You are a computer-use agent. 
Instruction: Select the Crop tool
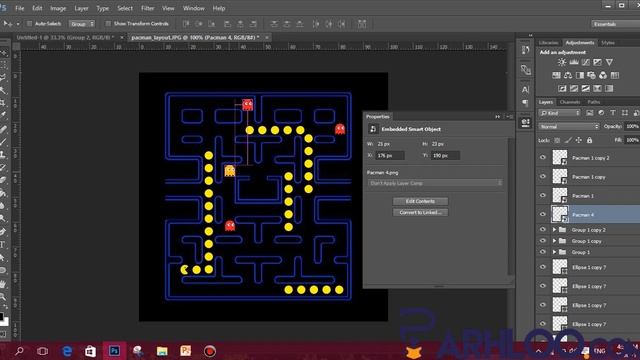pos(3,103)
